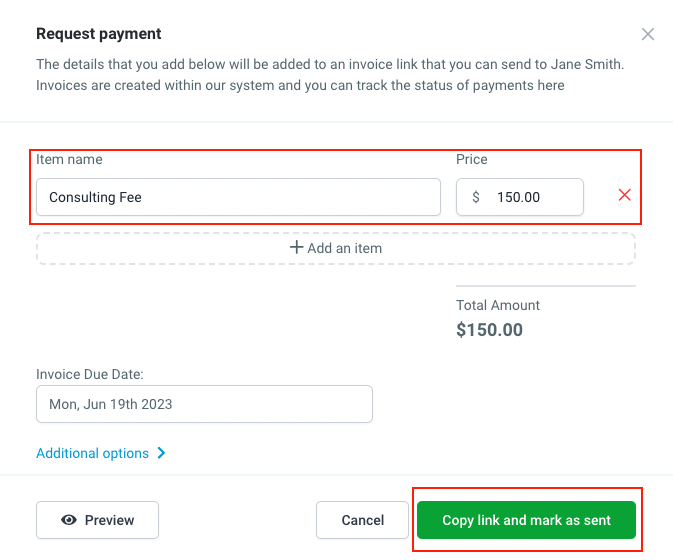Click the Price label above amount
Viewport: 673px width, 560px height.
[x=472, y=159]
